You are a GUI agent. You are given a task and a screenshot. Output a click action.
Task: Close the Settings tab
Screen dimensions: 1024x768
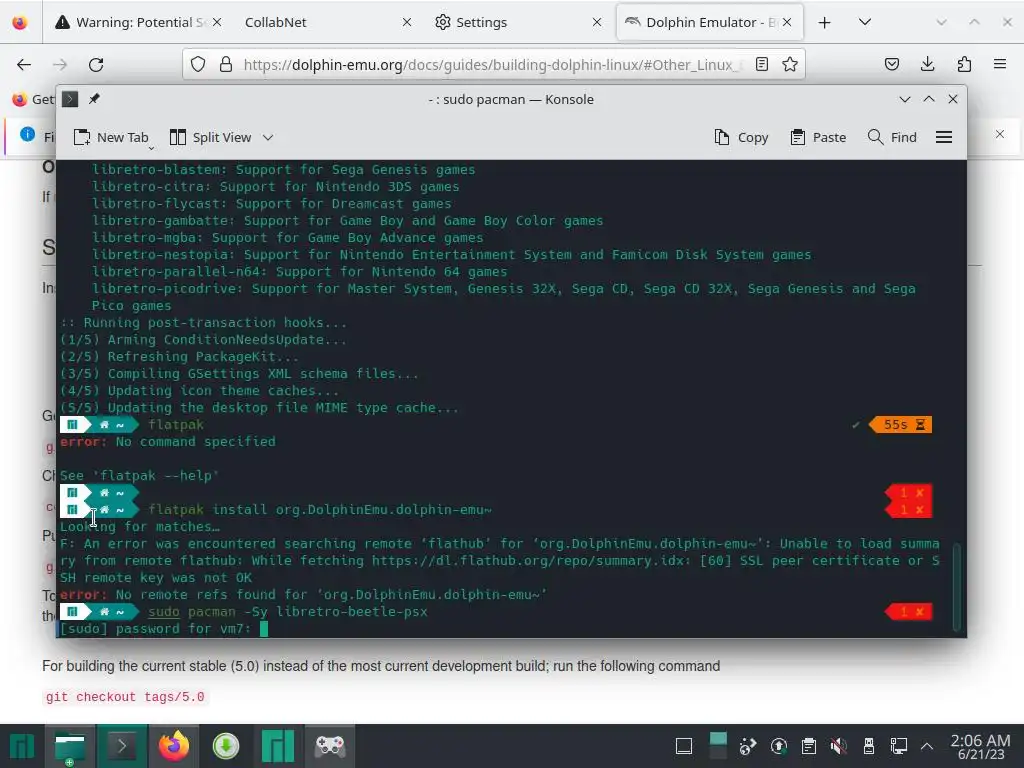[x=596, y=22]
